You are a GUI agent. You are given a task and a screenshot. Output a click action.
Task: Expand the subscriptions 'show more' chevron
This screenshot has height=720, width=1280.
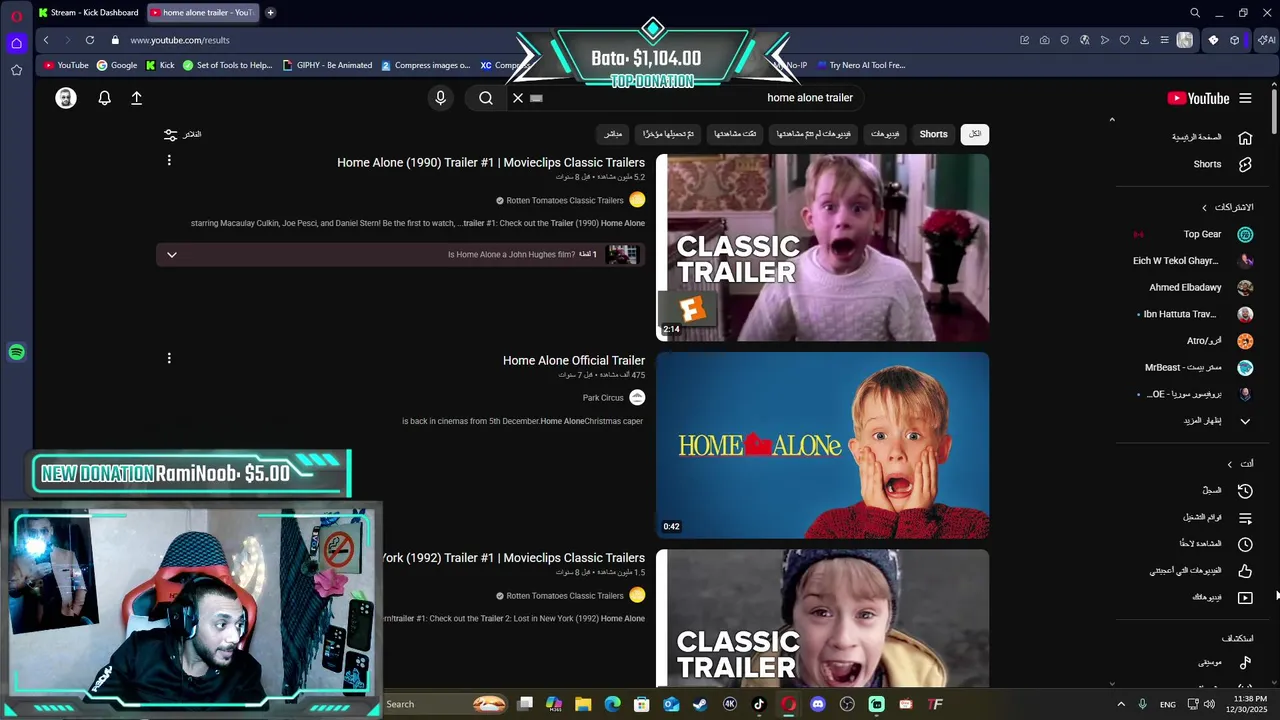tap(1245, 421)
